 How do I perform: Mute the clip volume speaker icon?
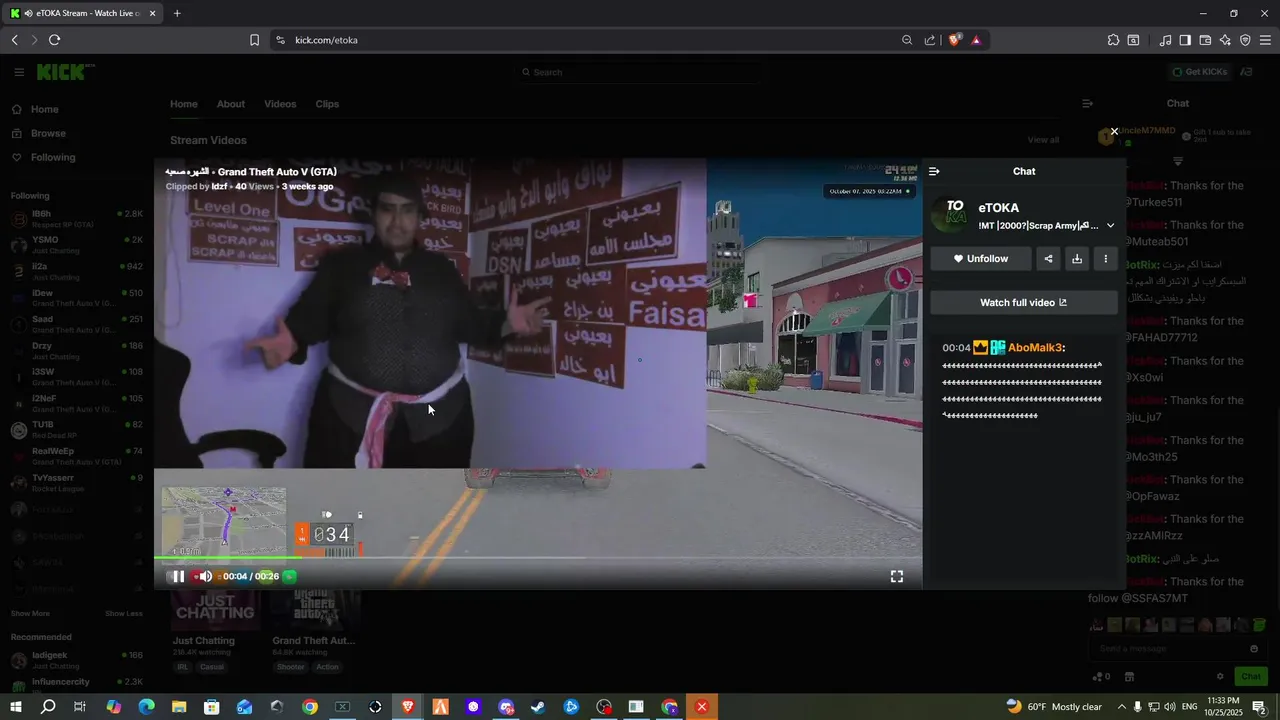tap(204, 576)
